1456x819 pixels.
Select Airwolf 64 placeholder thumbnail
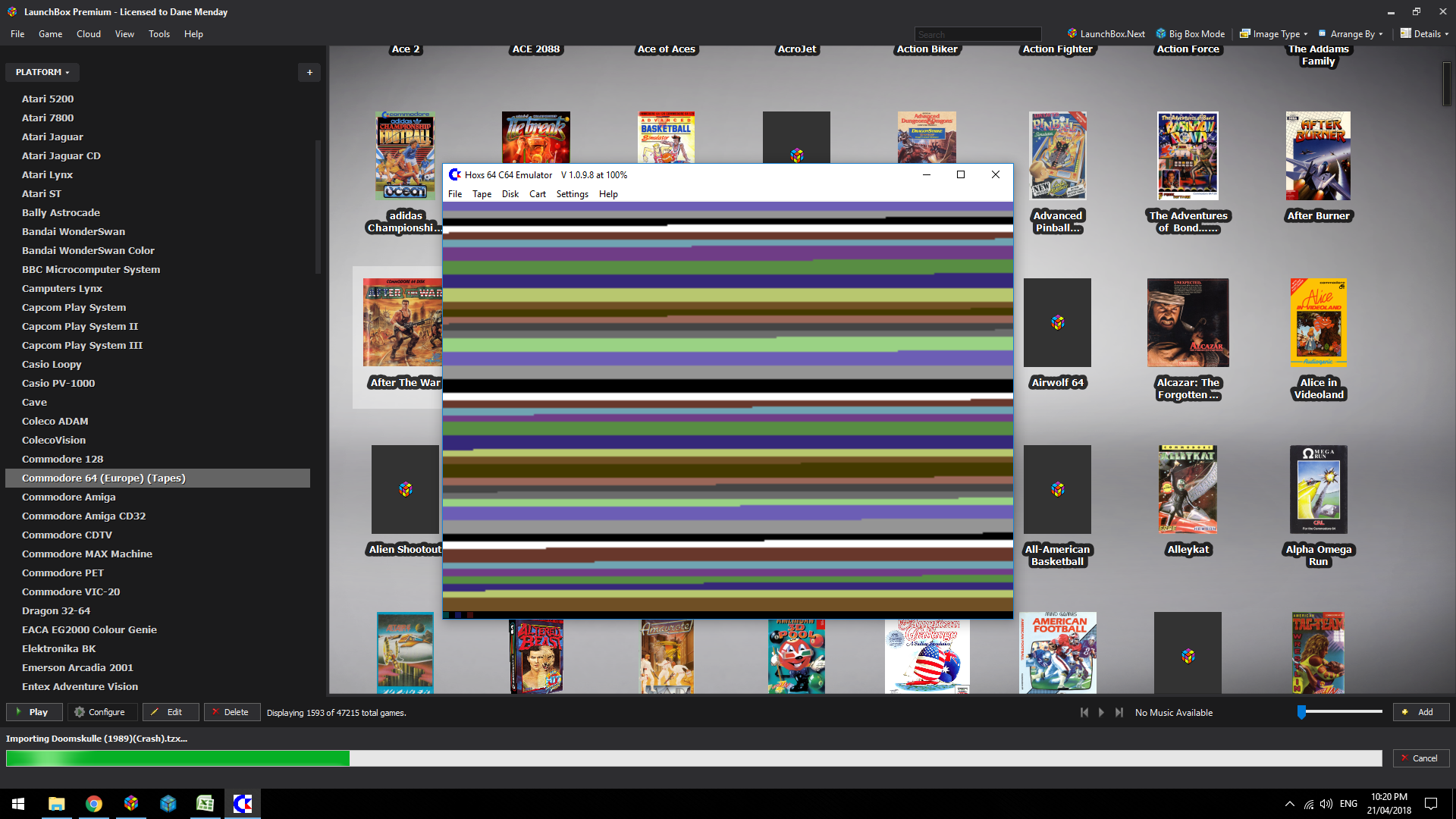click(1057, 322)
